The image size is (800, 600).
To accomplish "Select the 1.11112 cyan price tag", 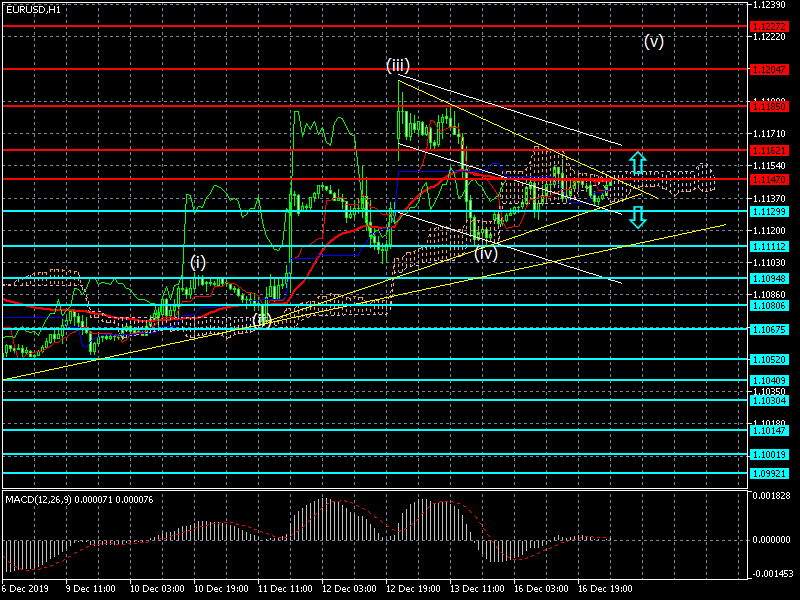I will (x=769, y=247).
